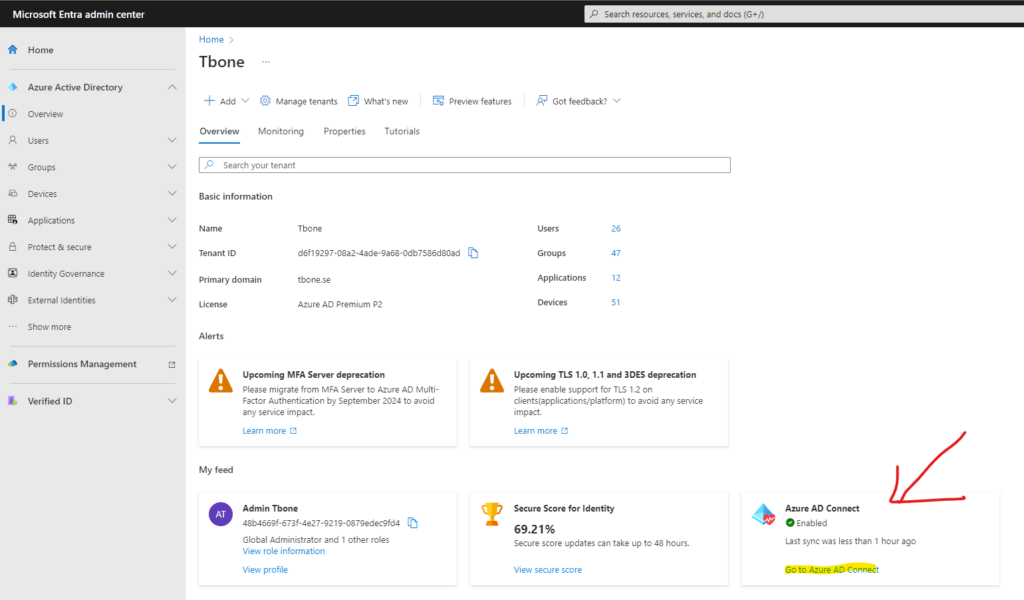Open the ellipsis menu next to Tbone
Image resolution: width=1024 pixels, height=600 pixels.
[x=266, y=62]
